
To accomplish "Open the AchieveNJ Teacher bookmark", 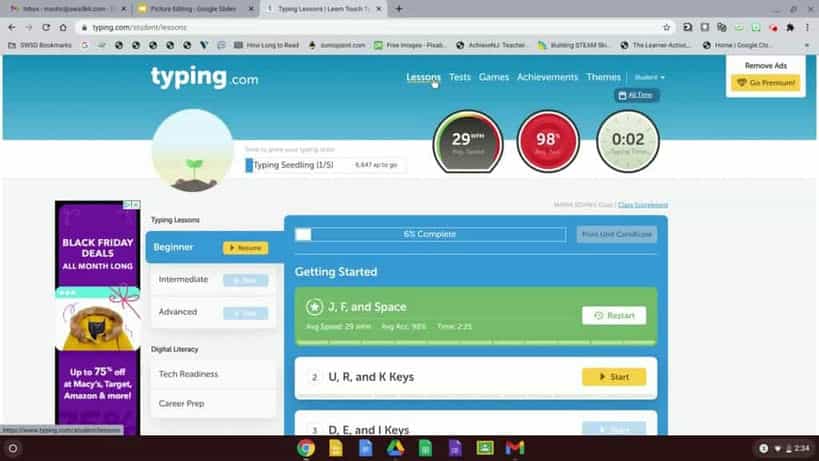I will pyautogui.click(x=491, y=45).
